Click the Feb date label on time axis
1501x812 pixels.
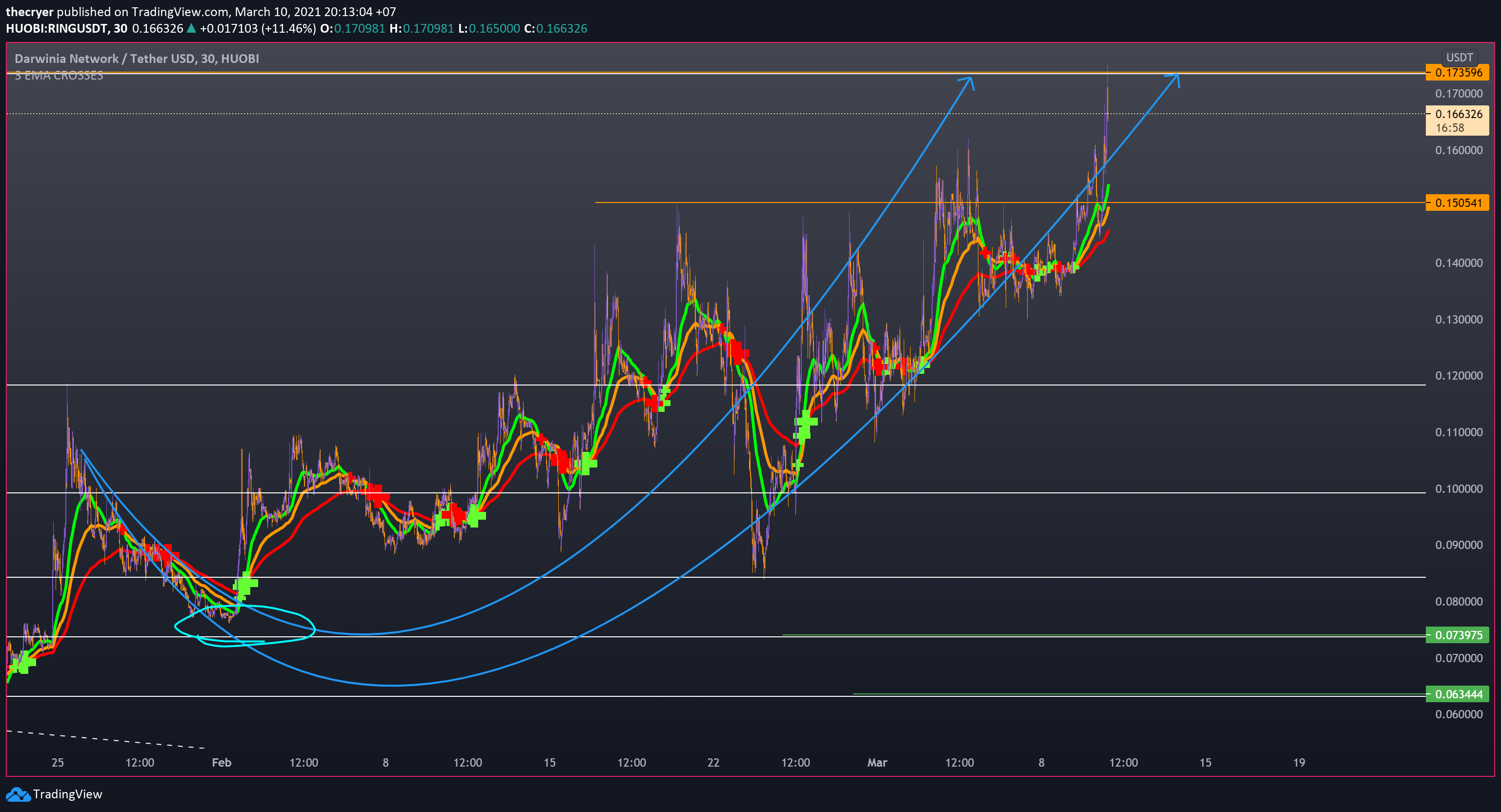[222, 763]
